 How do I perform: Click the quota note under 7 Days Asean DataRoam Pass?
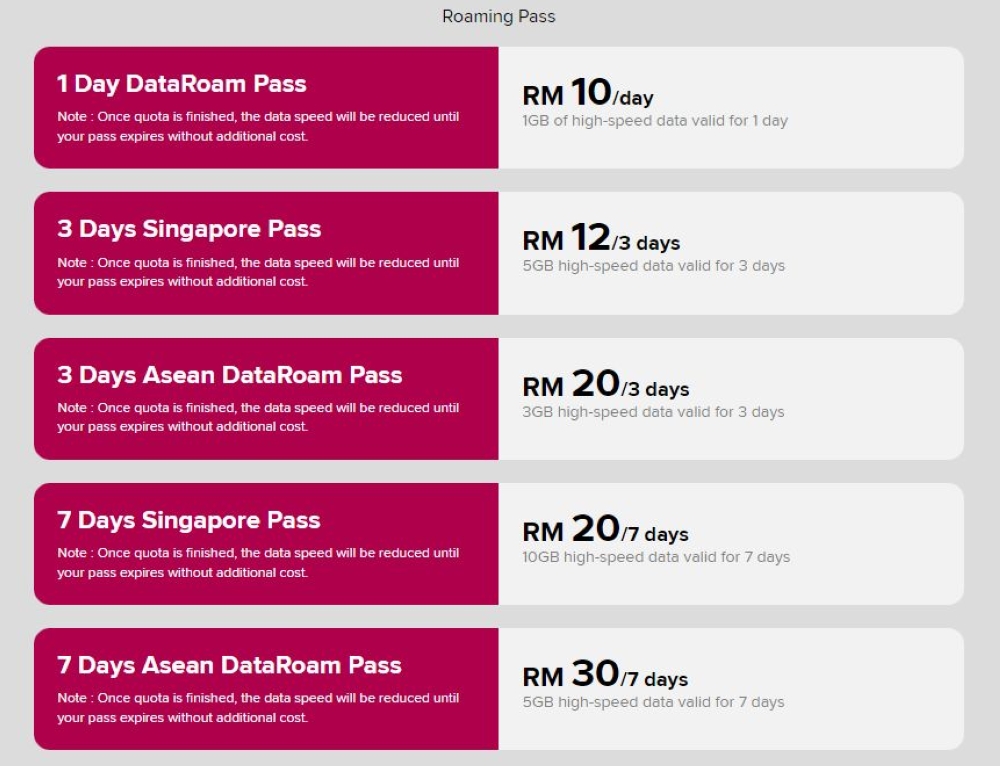pos(258,707)
